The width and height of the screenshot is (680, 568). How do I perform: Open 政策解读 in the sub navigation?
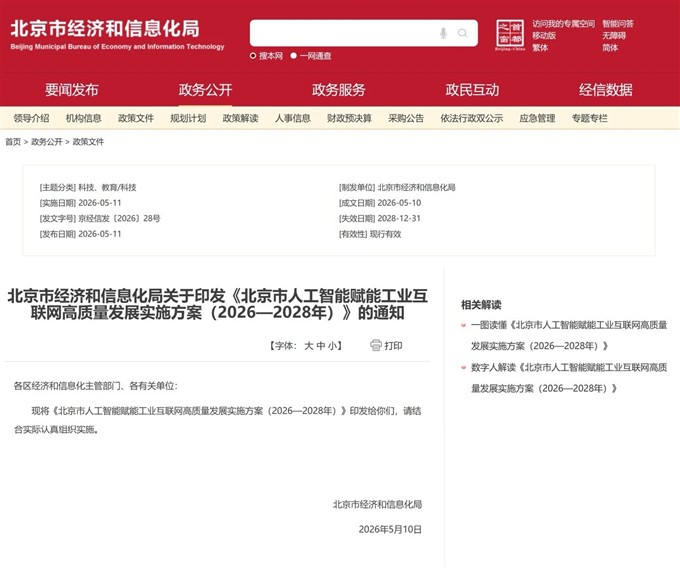[240, 118]
